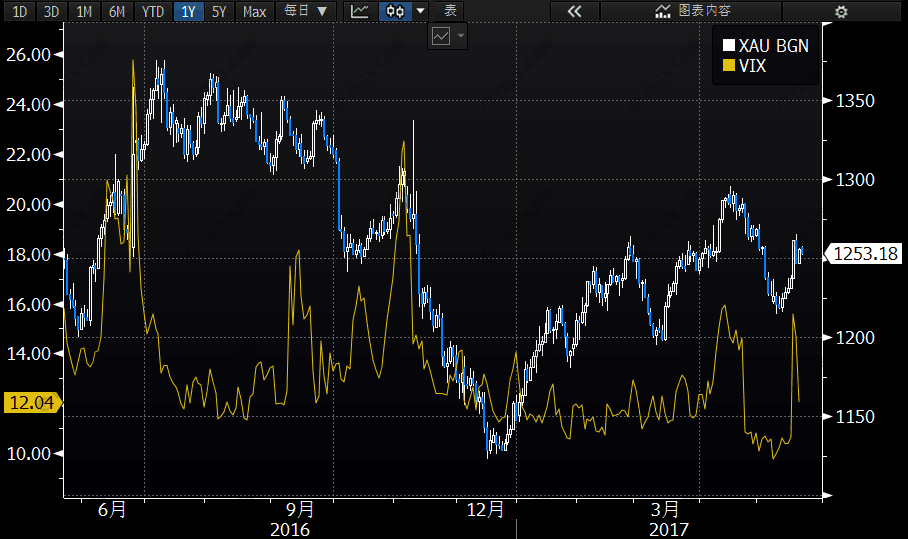Select XAU BGN legend label
The height and width of the screenshot is (539, 908).
tap(774, 46)
